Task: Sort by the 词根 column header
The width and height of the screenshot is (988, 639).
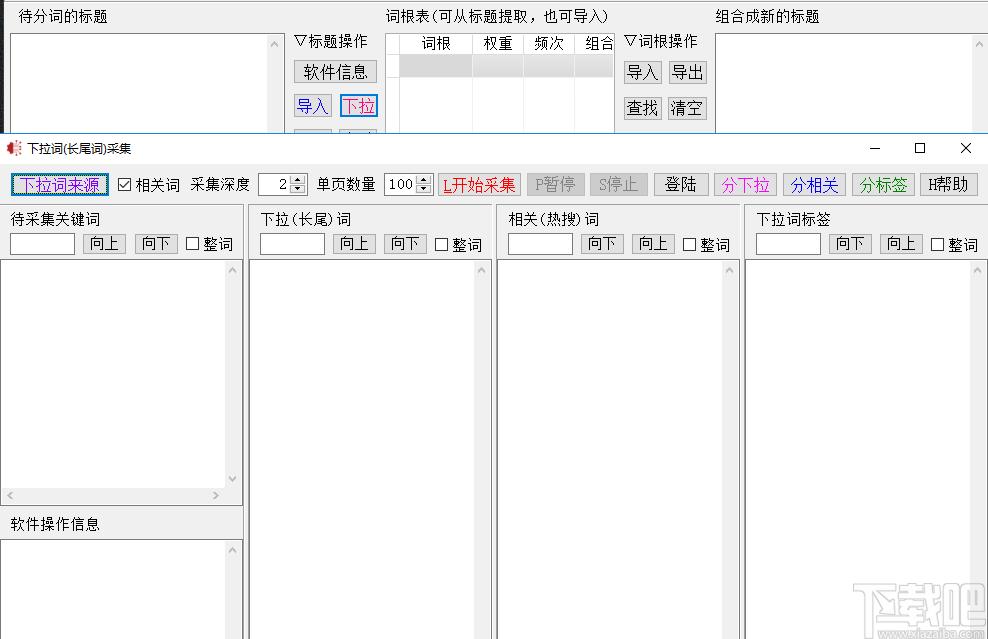Action: tap(436, 43)
